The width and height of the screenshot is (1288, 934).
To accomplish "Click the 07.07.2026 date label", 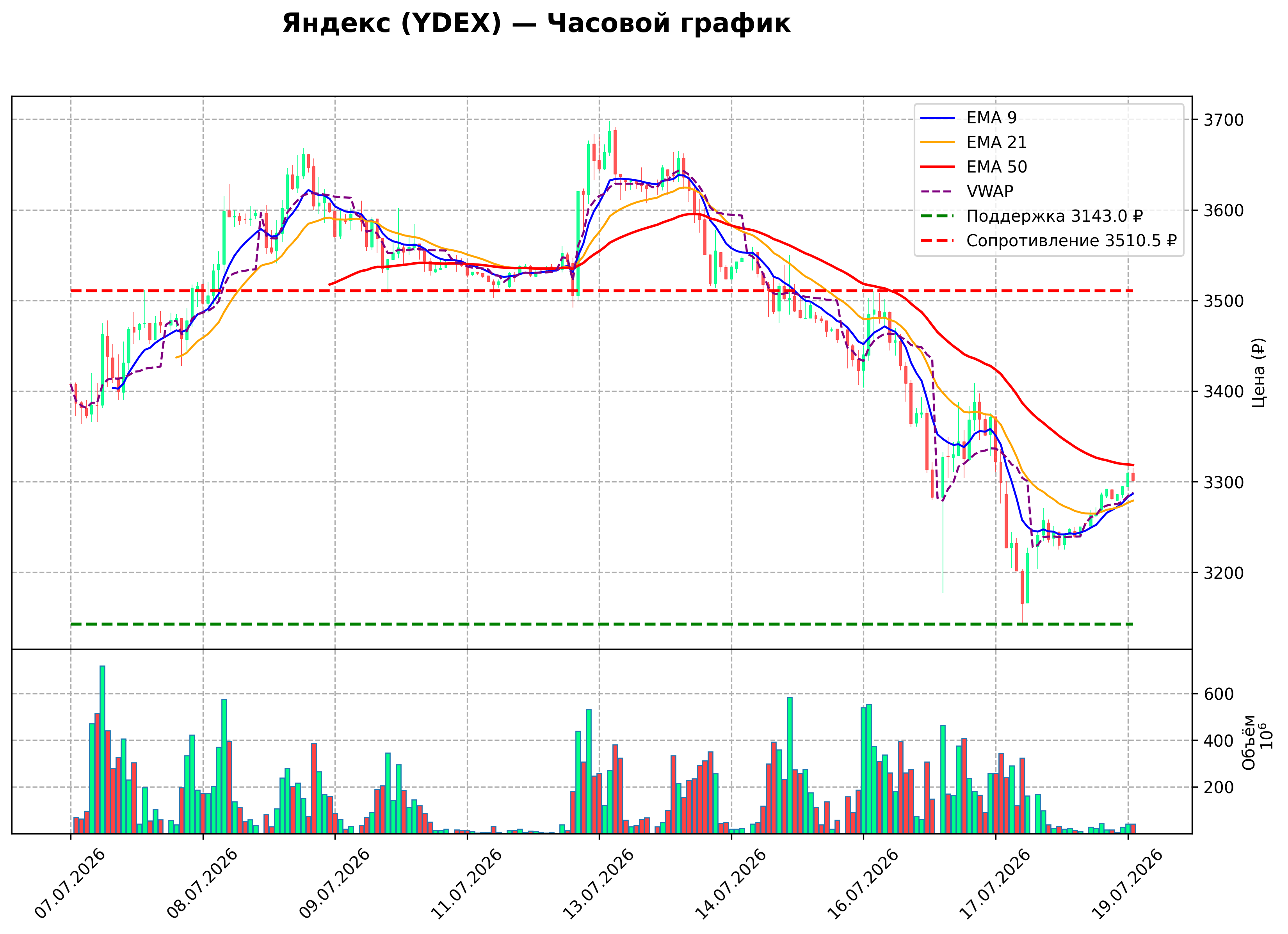I will (x=70, y=884).
